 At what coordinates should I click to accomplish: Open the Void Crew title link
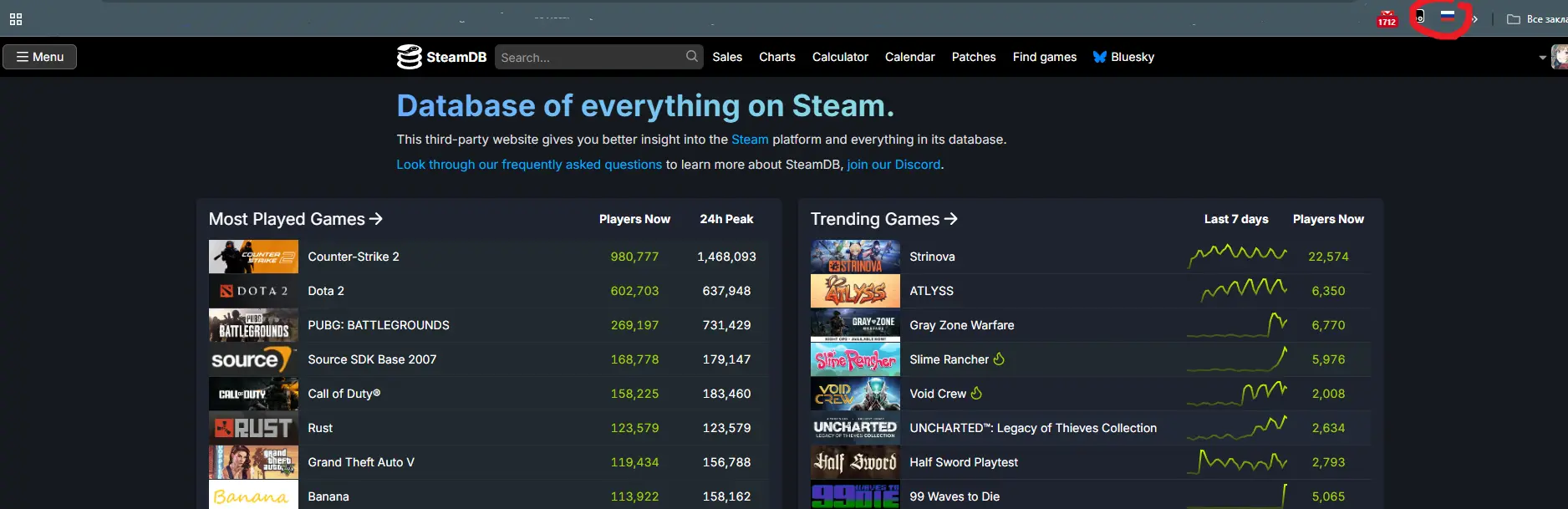click(938, 394)
